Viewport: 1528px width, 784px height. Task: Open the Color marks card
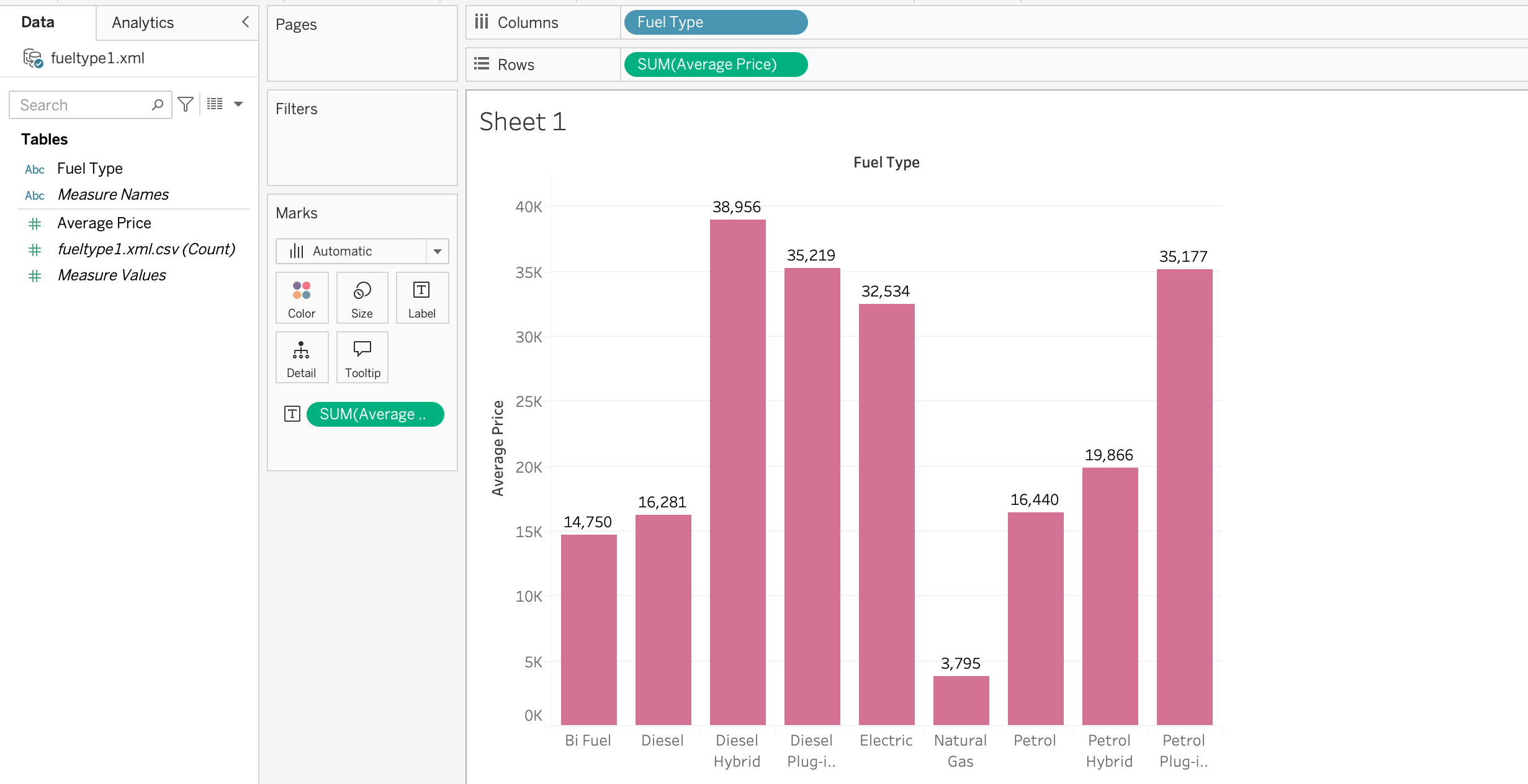click(302, 298)
